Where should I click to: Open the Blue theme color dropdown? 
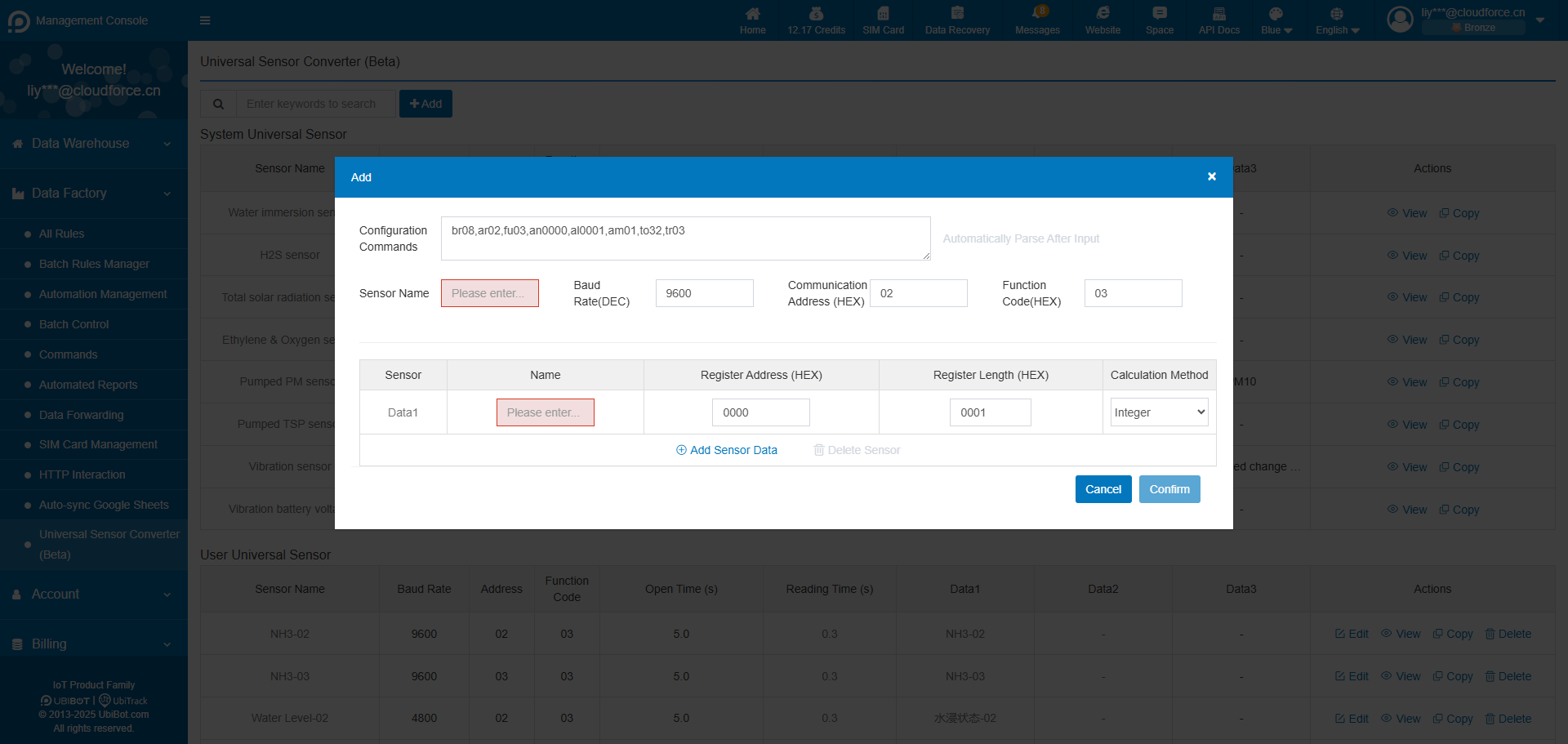pyautogui.click(x=1276, y=21)
